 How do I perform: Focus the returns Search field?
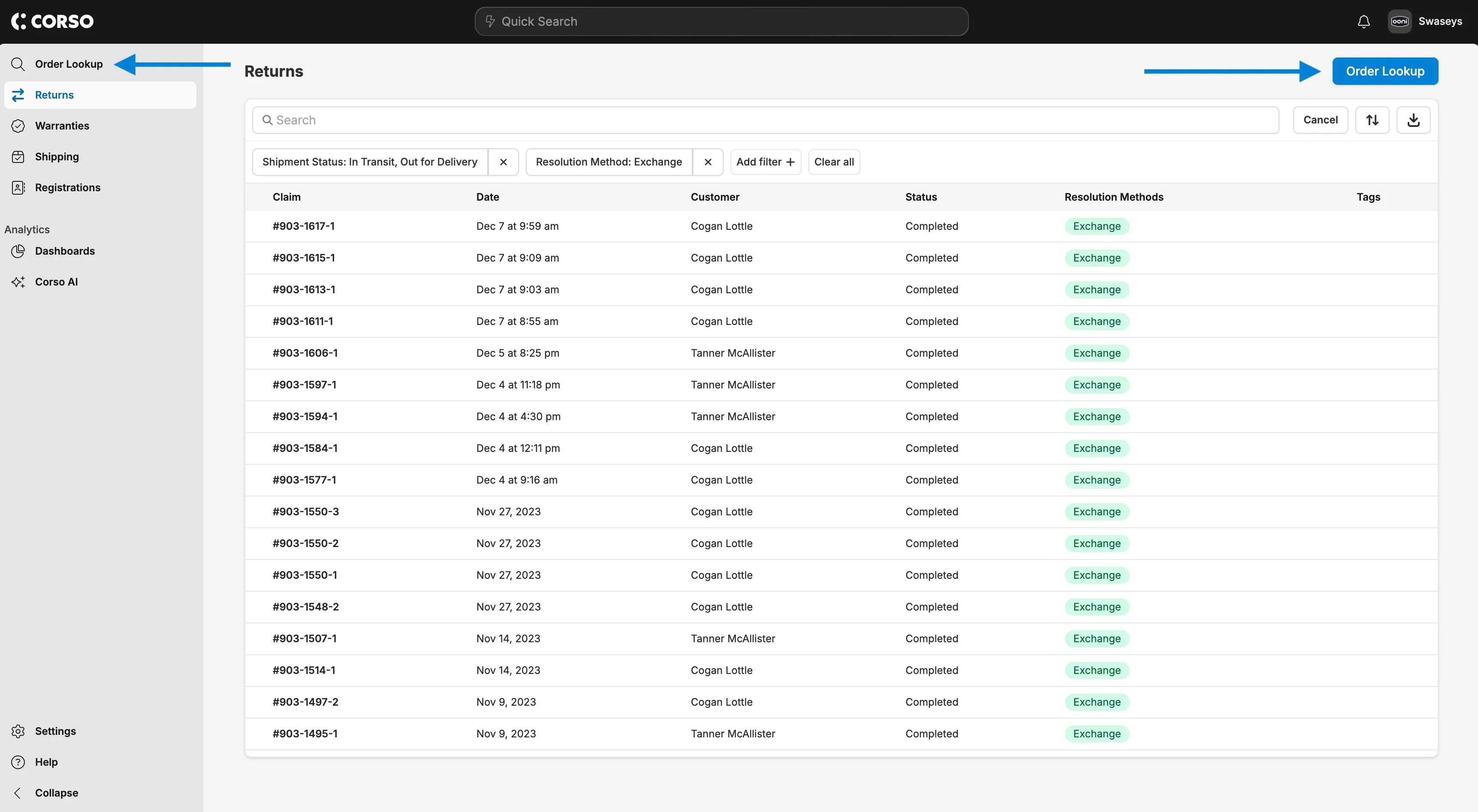(x=766, y=120)
